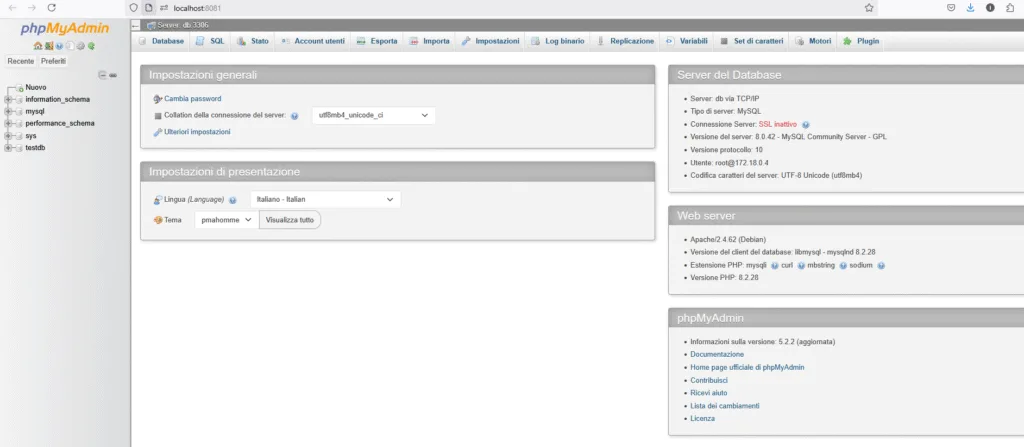
Task: Open the server connection collation dropdown
Action: [373, 116]
